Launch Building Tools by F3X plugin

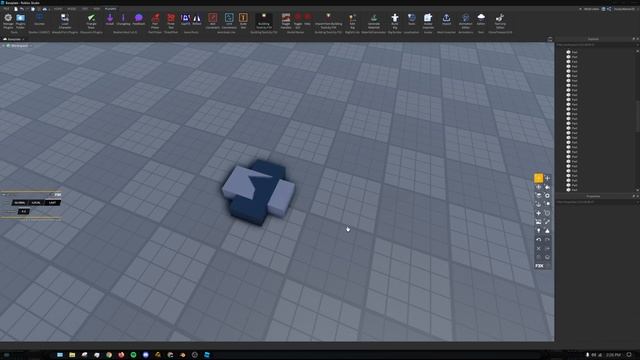coord(264,20)
